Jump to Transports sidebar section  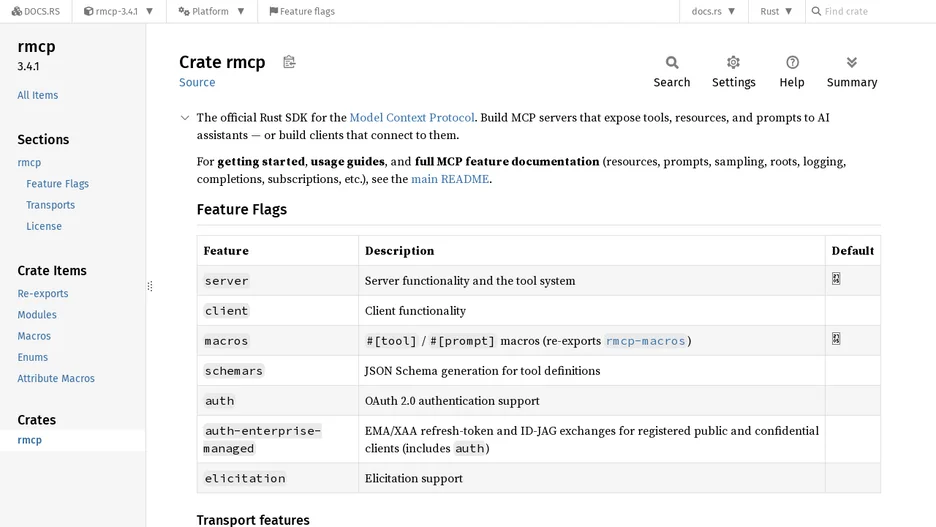(51, 205)
